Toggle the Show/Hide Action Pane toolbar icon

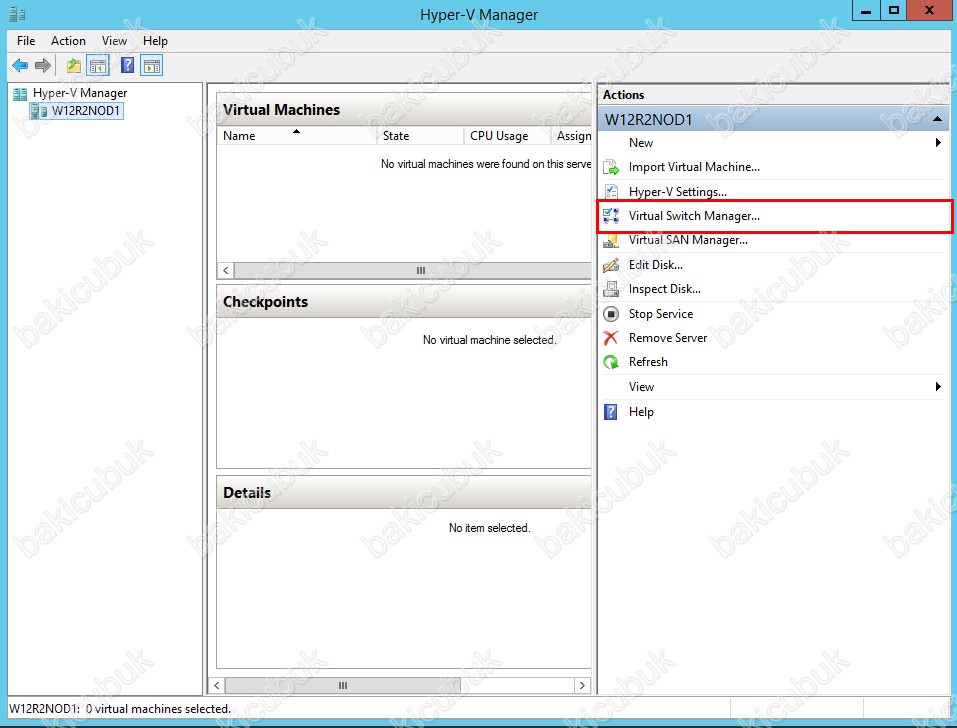pos(152,65)
